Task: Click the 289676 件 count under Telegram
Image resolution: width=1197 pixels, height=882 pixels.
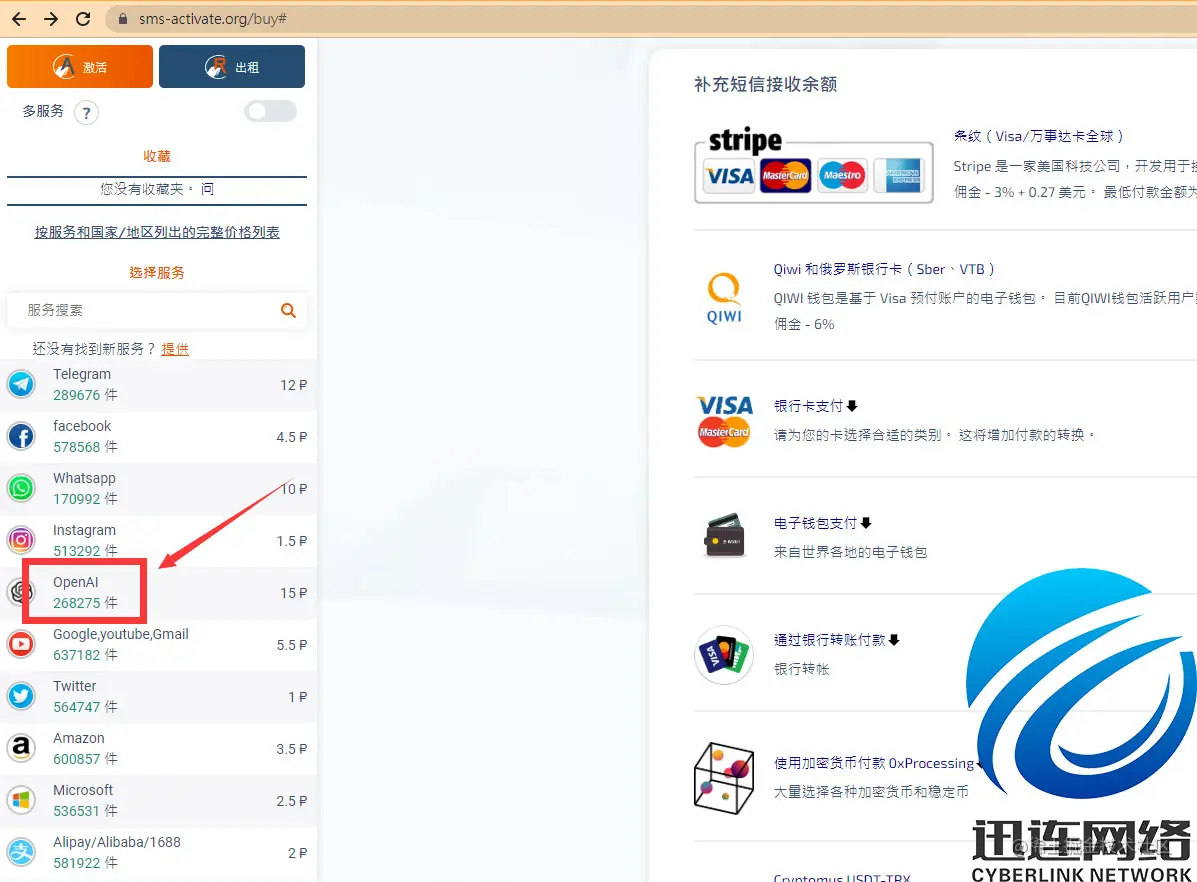Action: [x=85, y=395]
